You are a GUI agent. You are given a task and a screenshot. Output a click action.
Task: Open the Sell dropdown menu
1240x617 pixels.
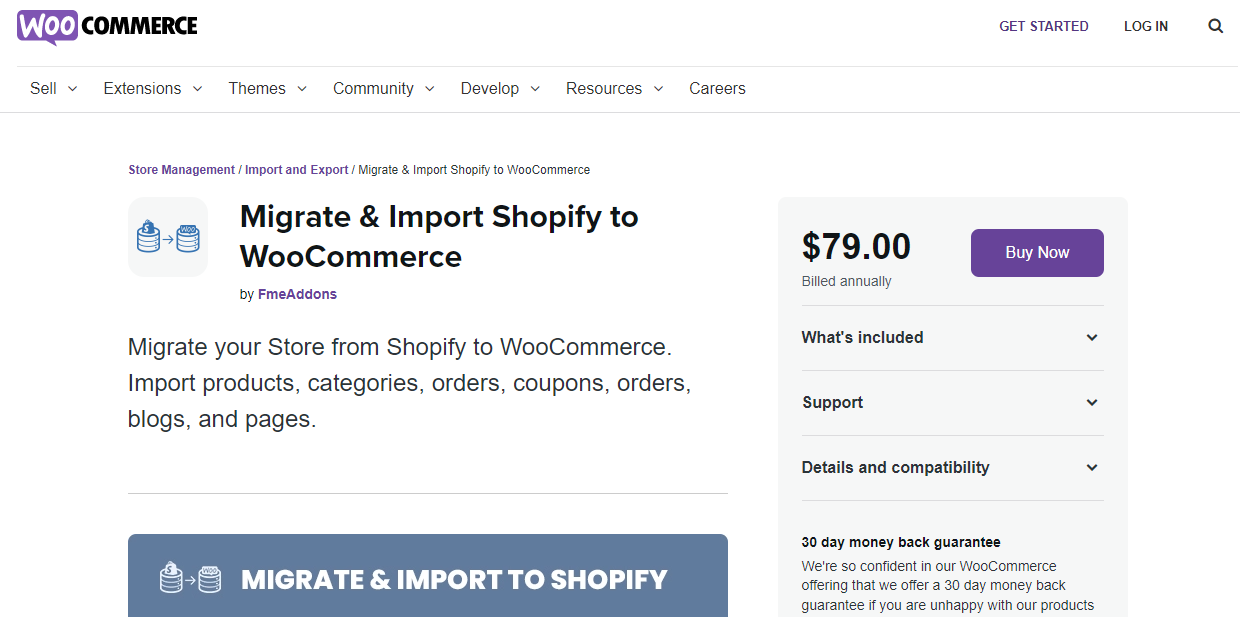tap(54, 88)
